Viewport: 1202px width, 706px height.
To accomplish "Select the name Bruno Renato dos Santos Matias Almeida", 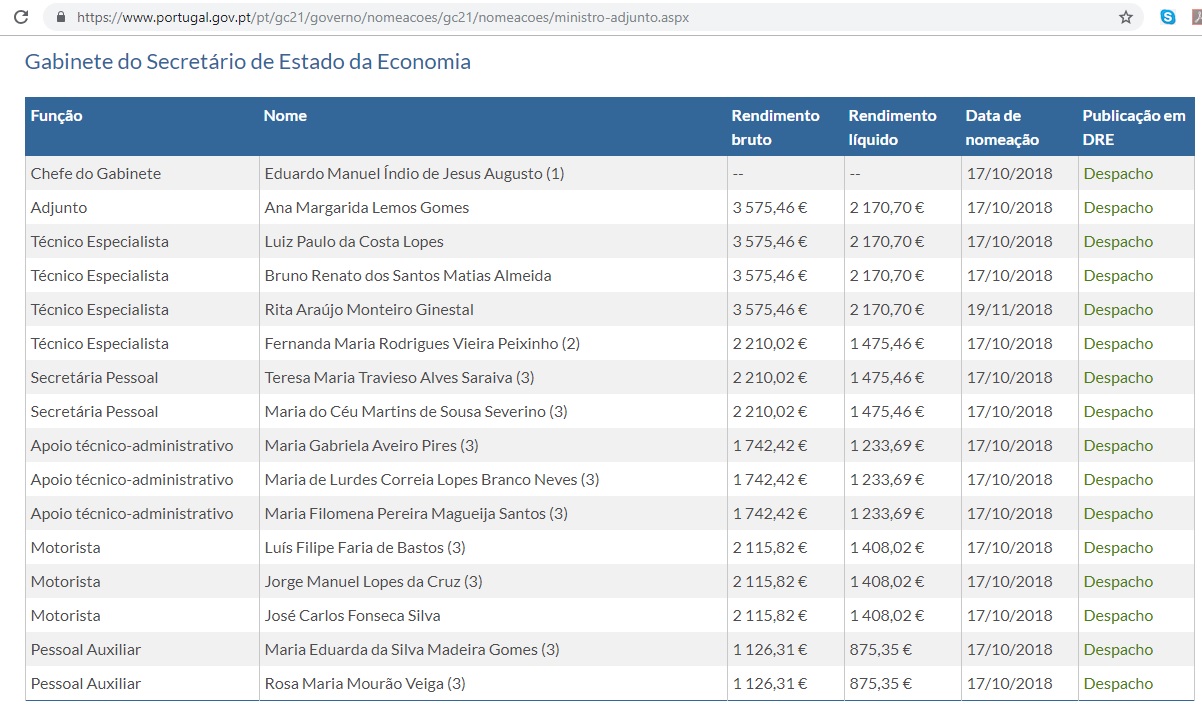I will [x=408, y=275].
